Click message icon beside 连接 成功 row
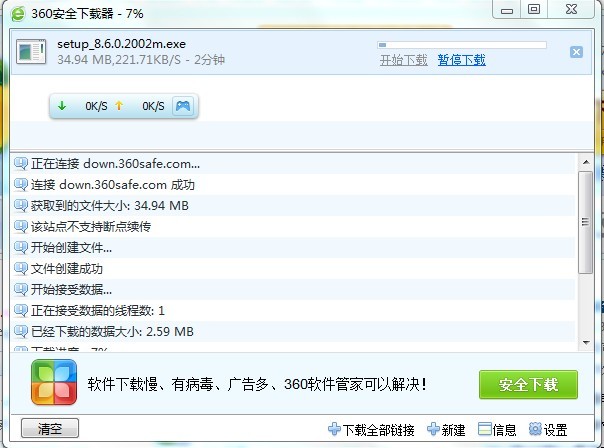The image size is (604, 448). click(x=21, y=185)
